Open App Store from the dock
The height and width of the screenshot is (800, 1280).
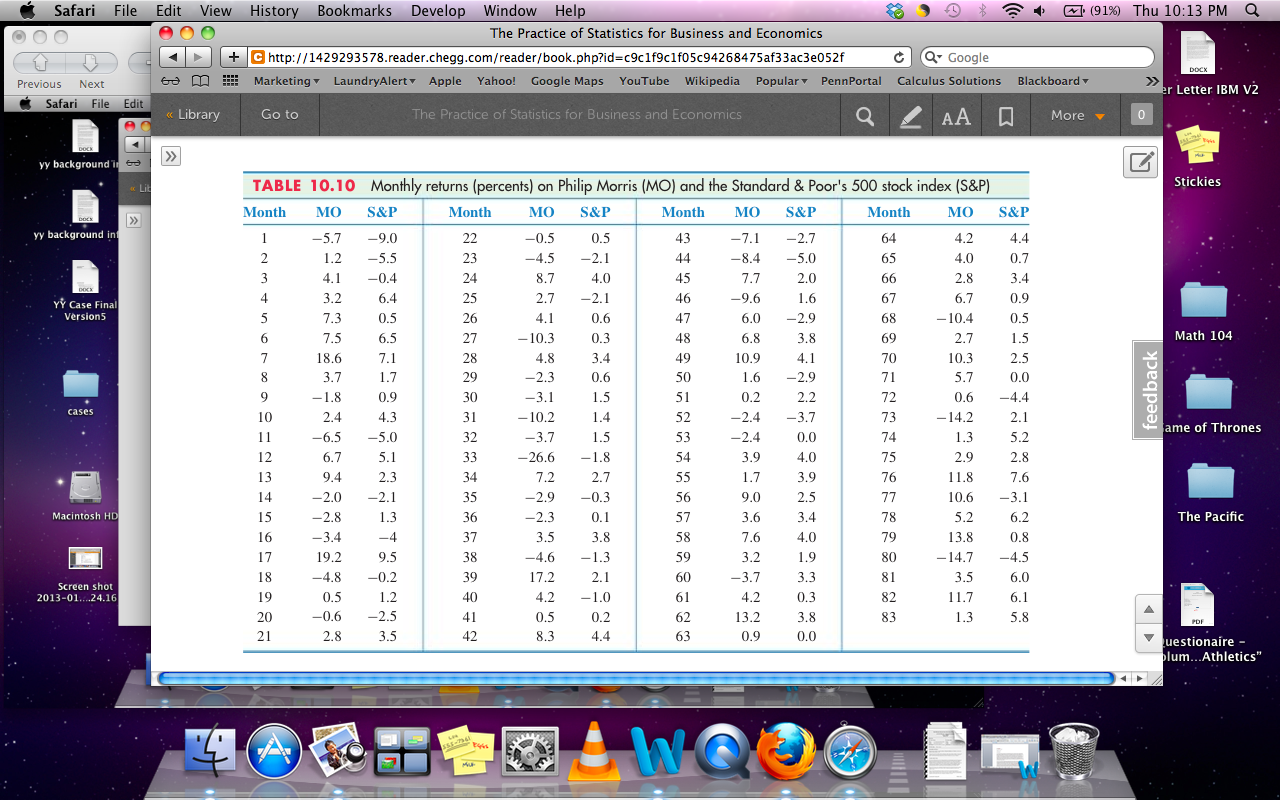tap(274, 751)
